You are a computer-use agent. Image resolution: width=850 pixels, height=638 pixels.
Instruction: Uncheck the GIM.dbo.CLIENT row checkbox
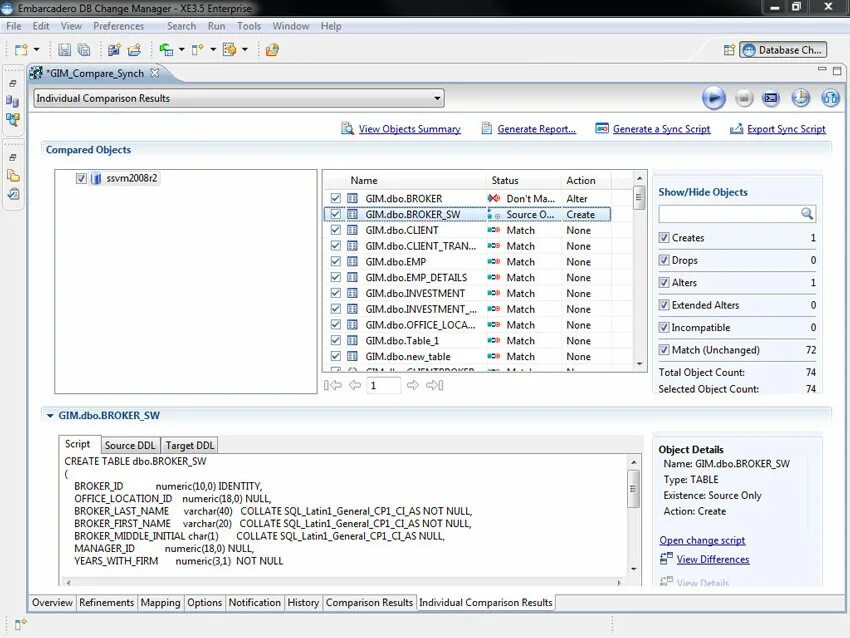pyautogui.click(x=336, y=230)
